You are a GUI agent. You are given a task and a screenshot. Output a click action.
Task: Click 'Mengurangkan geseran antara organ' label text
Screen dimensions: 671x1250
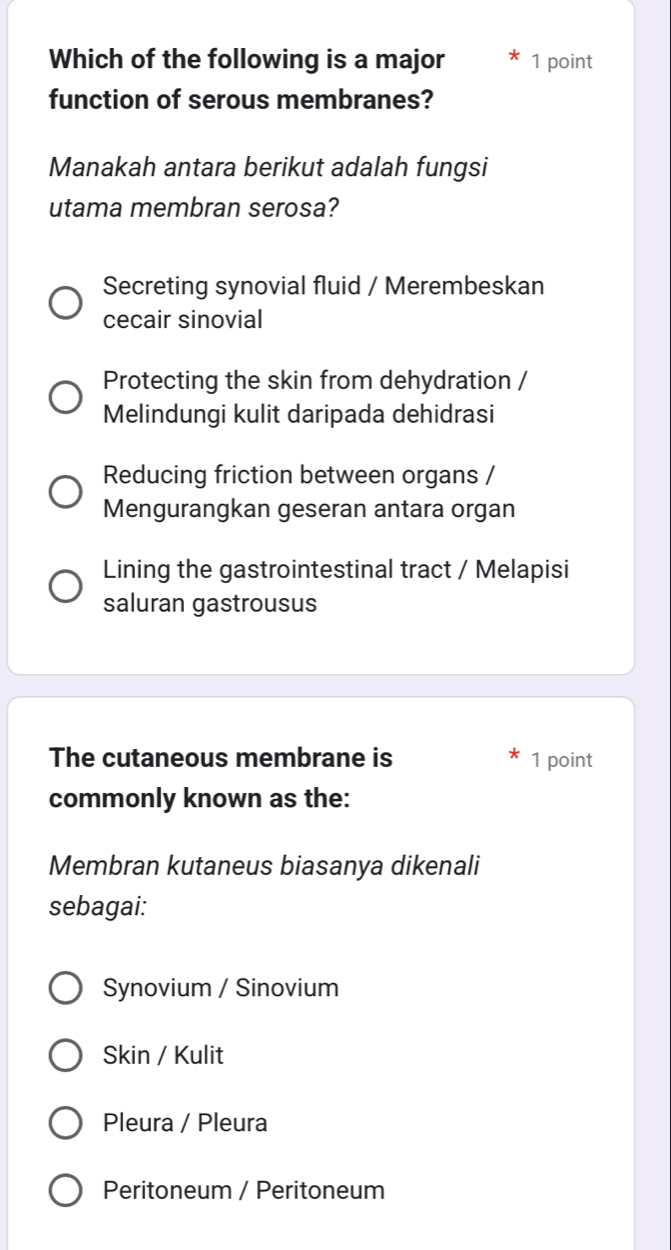pyautogui.click(x=309, y=509)
